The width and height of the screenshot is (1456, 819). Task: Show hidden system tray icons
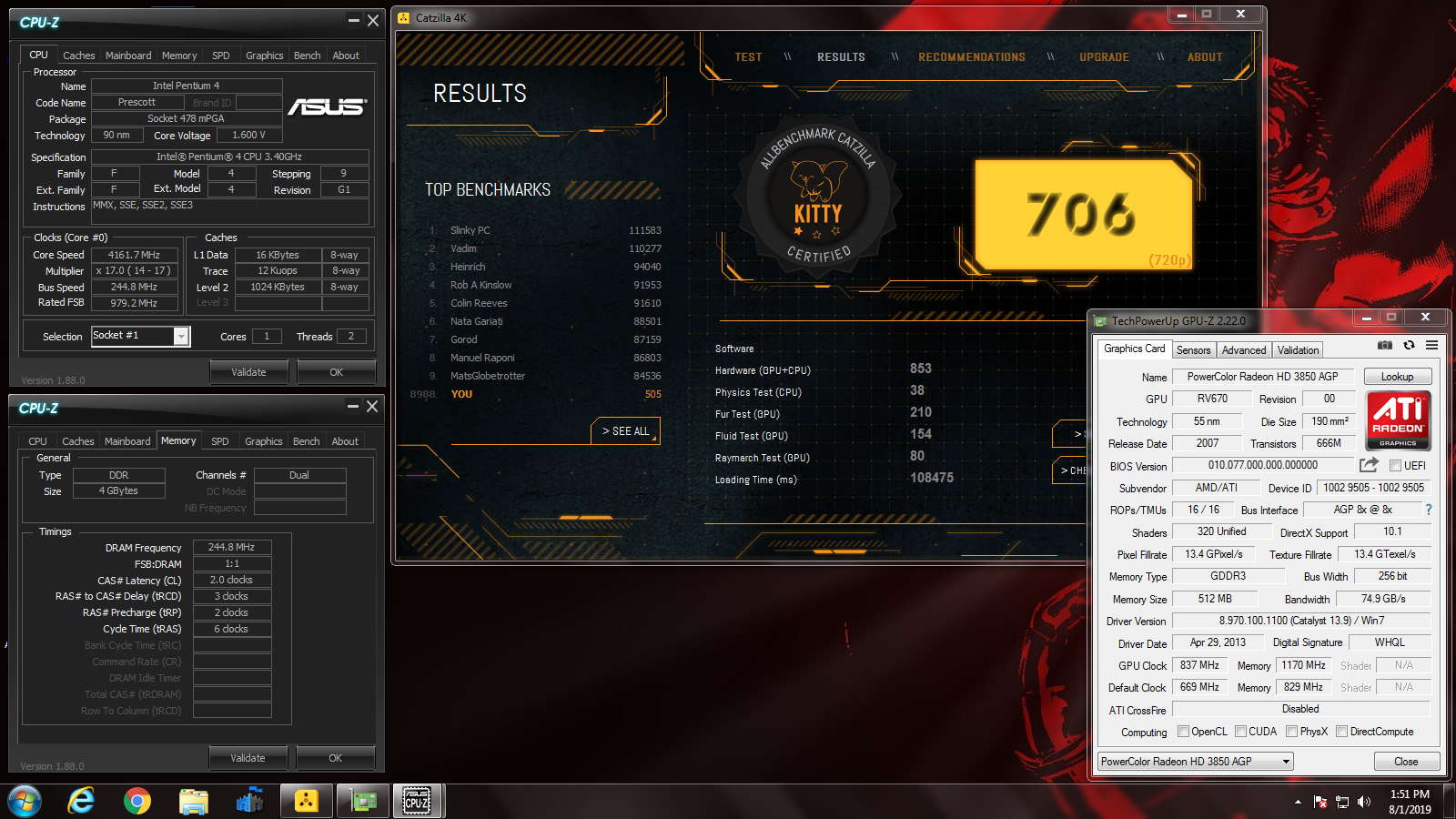[1298, 802]
